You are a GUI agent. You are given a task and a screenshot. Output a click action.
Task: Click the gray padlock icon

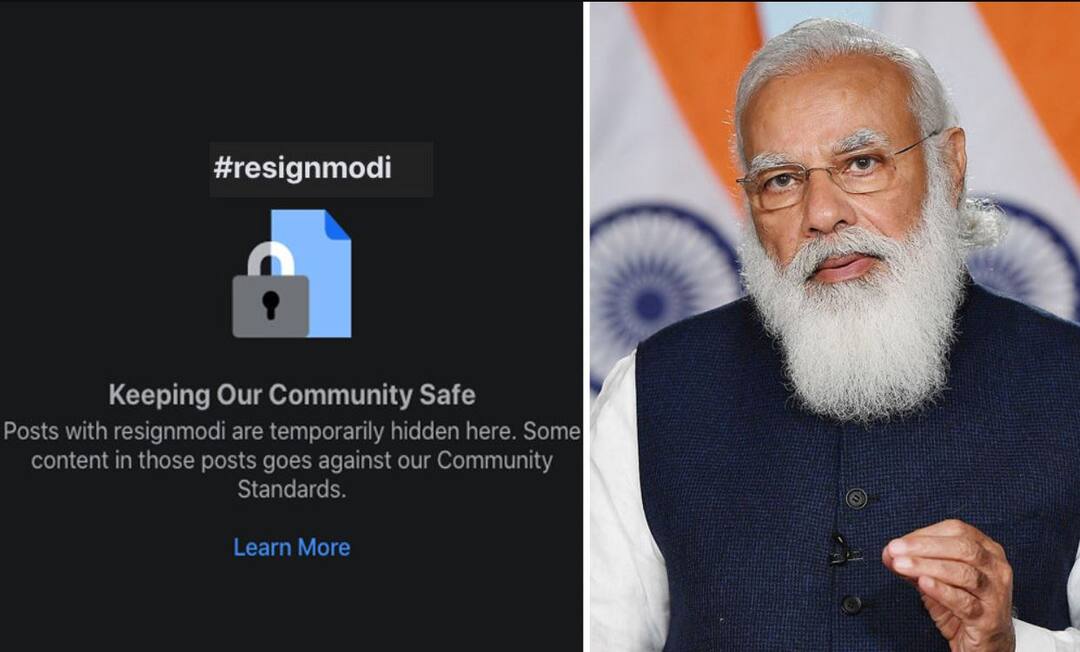(271, 291)
